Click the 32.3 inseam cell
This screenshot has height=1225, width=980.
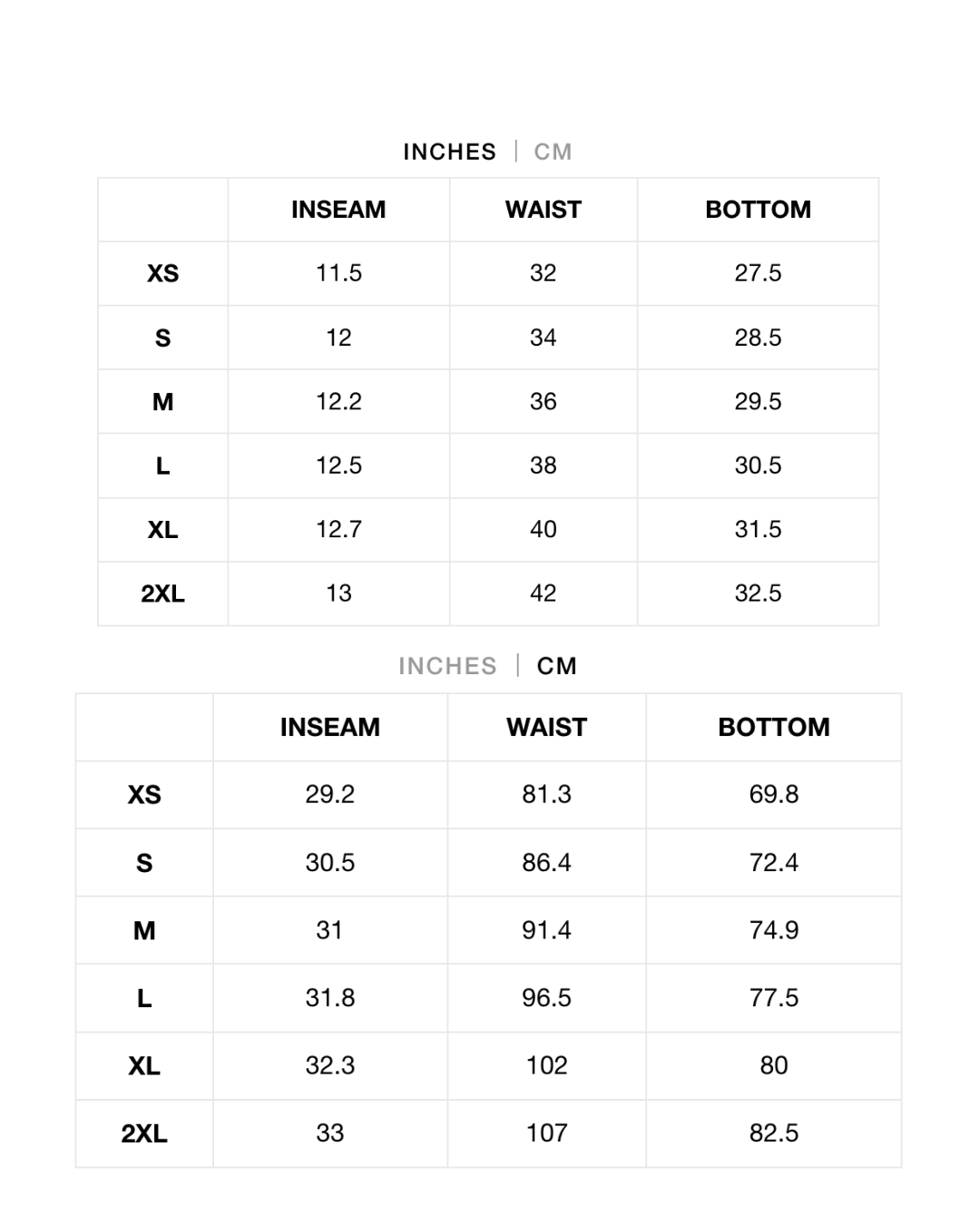pyautogui.click(x=329, y=1065)
